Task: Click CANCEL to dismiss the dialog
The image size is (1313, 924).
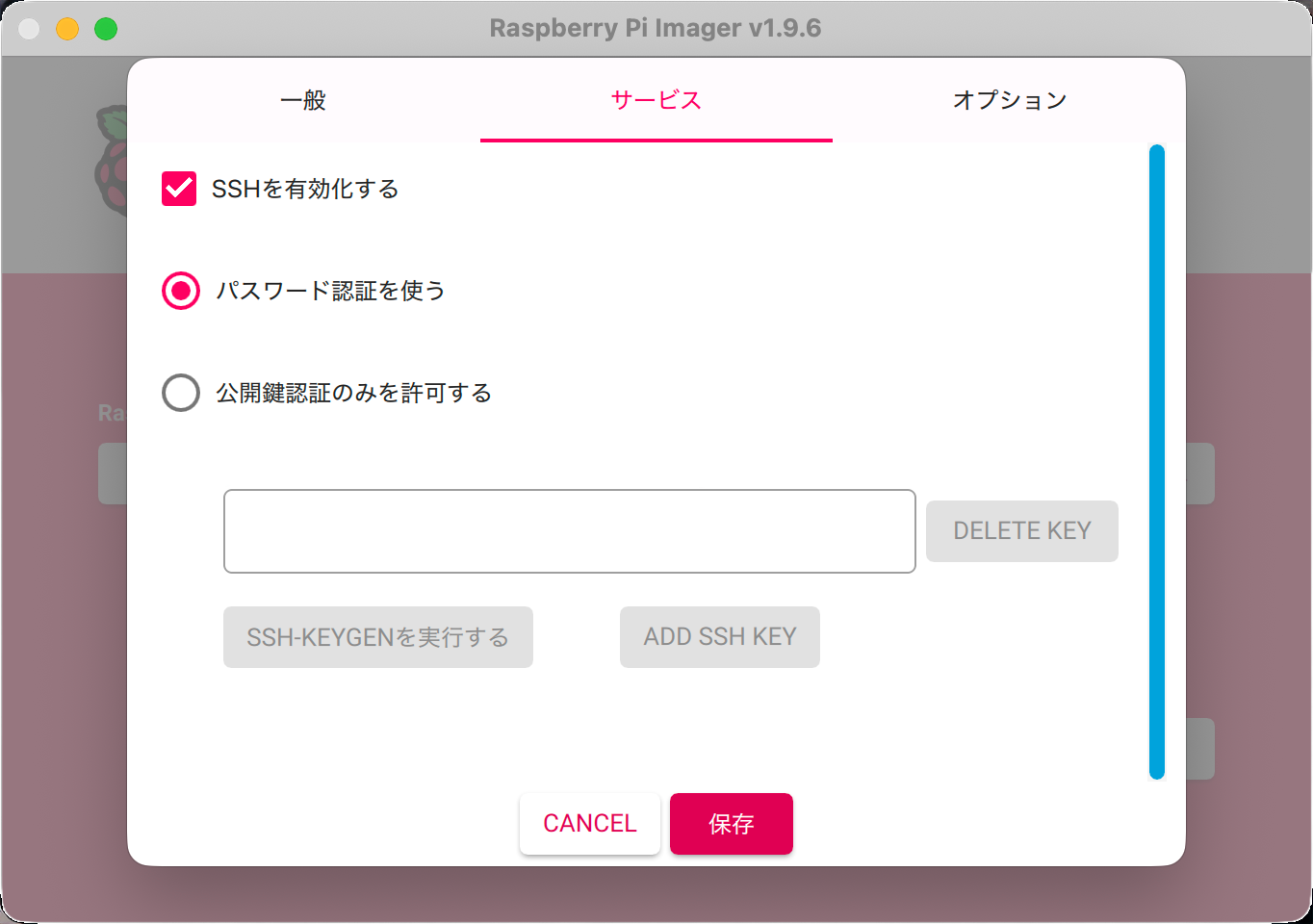Action: click(x=589, y=824)
